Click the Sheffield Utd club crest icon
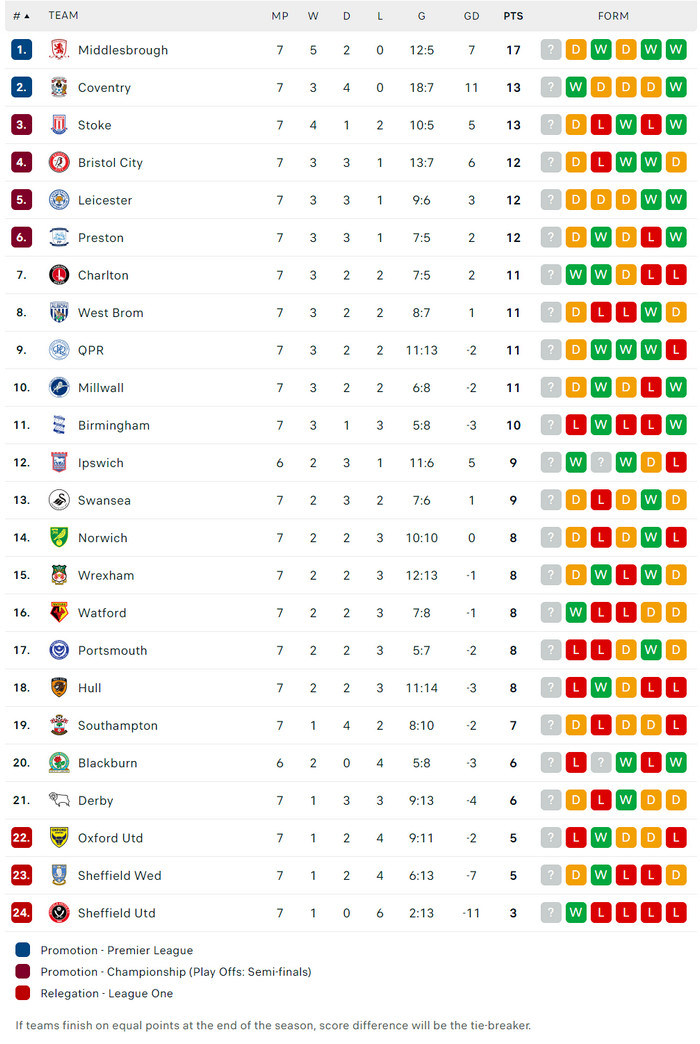This screenshot has width=700, height=1044. [x=59, y=913]
